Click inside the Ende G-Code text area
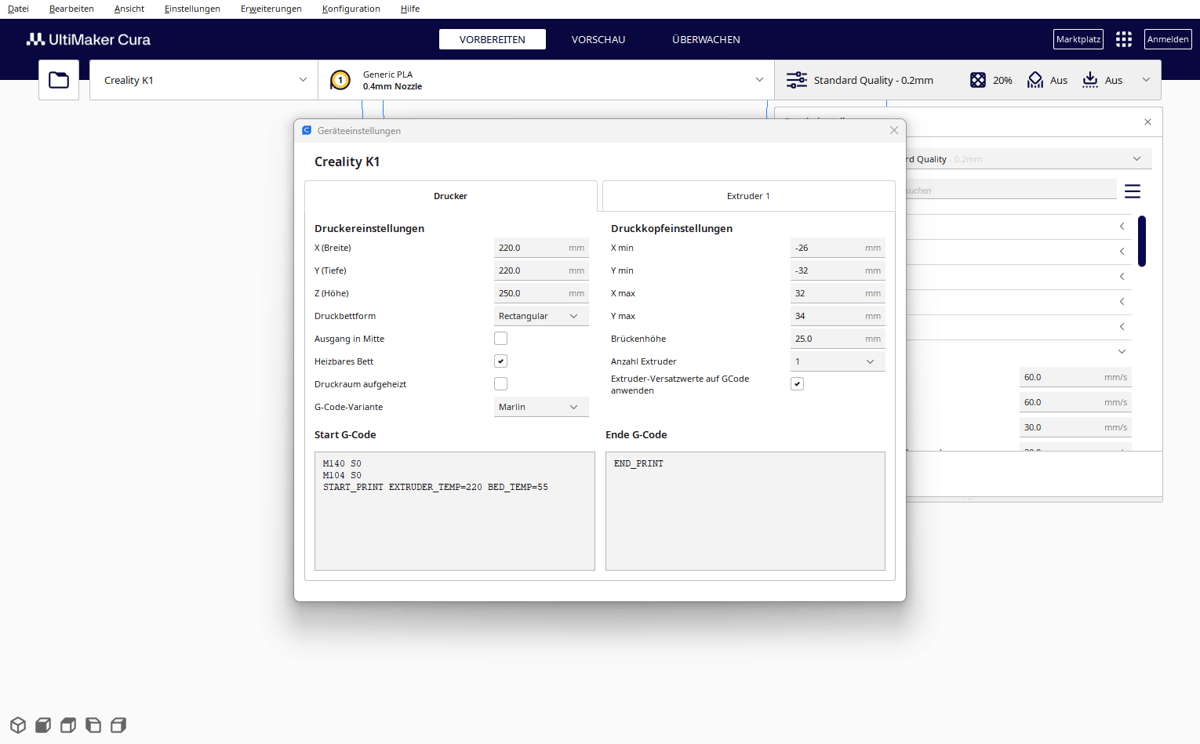The width and height of the screenshot is (1200, 744). [745, 511]
